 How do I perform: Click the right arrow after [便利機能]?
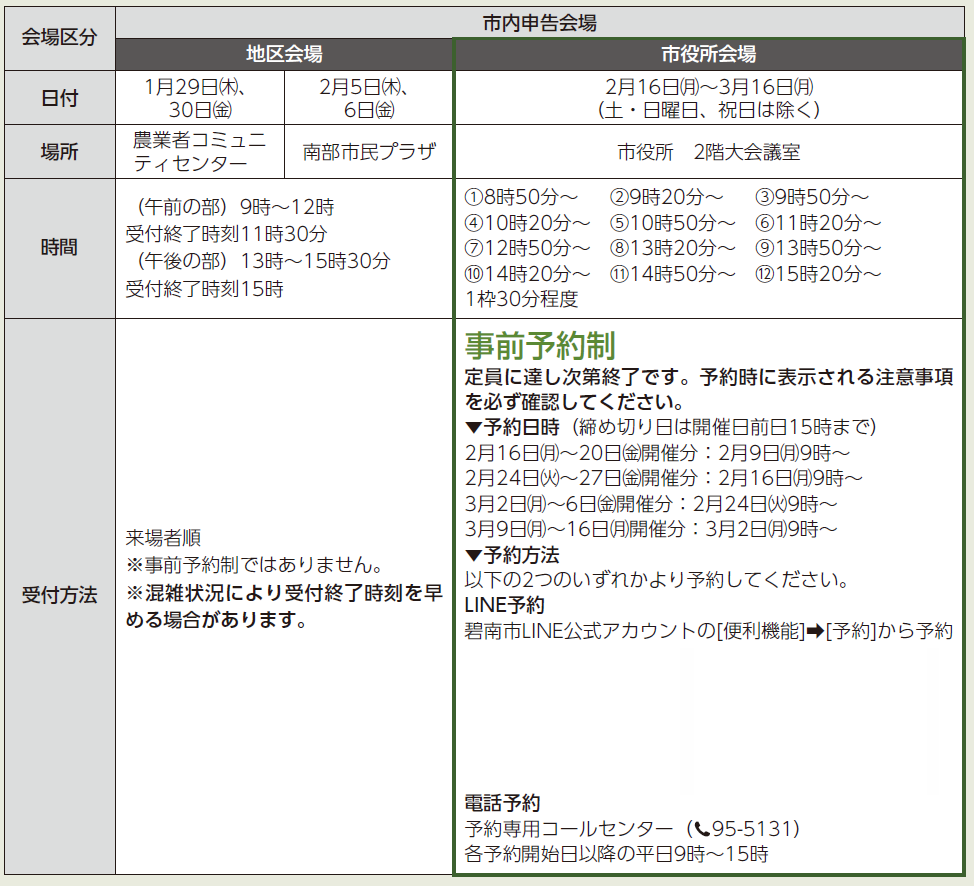pos(814,631)
